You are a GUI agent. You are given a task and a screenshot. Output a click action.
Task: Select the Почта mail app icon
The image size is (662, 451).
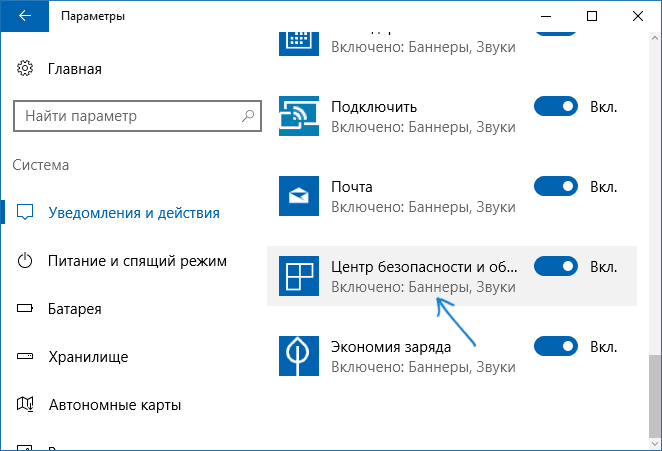[299, 196]
